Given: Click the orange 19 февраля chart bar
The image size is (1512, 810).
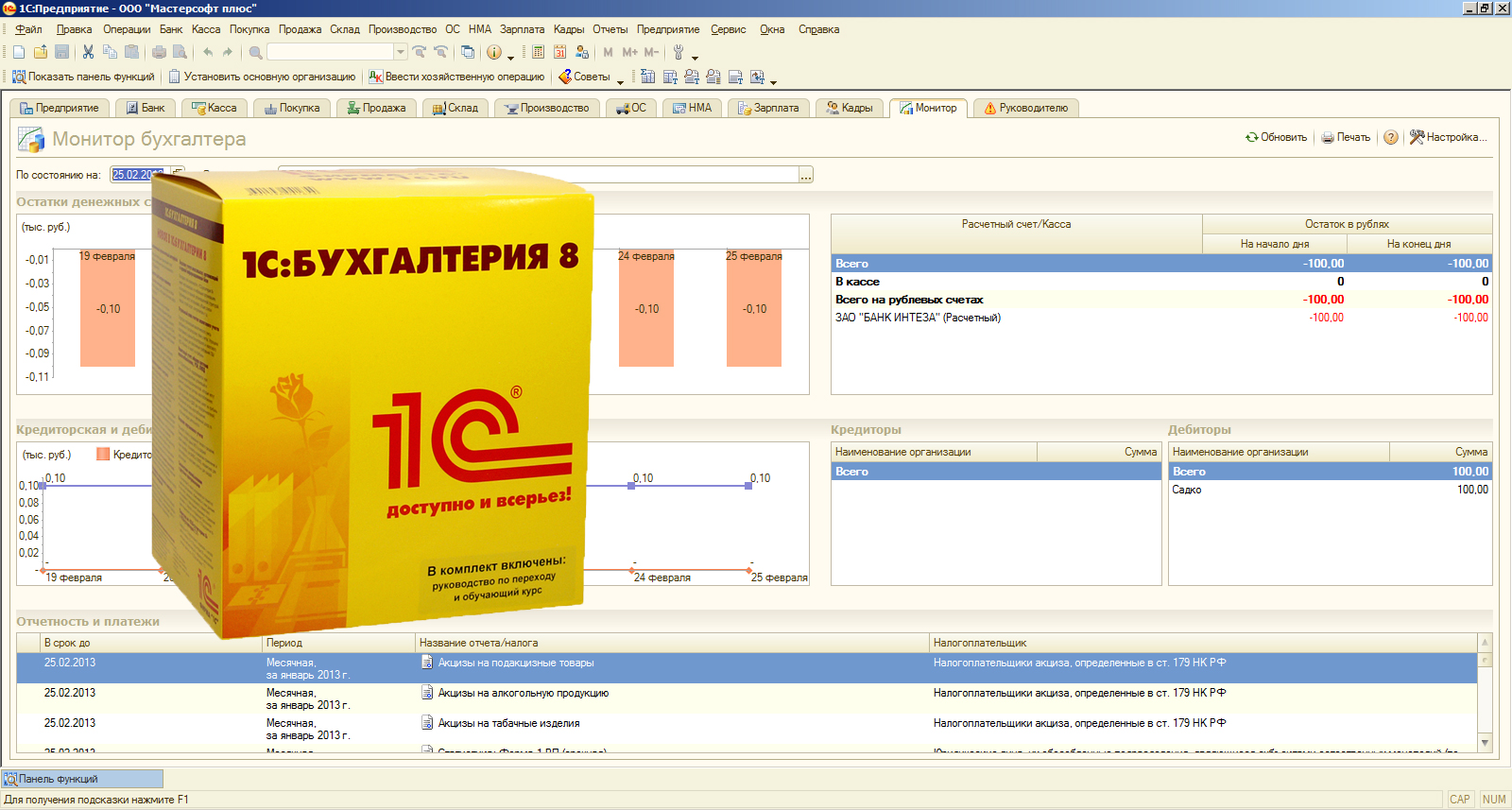Looking at the screenshot, I should [x=108, y=308].
